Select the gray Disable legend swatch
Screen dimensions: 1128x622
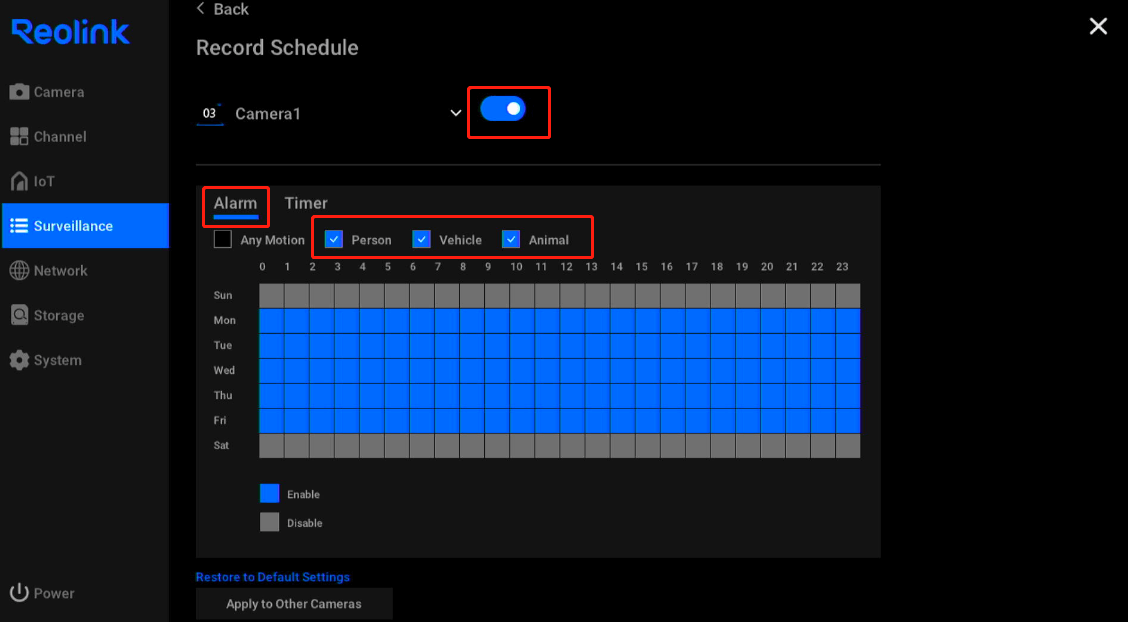[270, 522]
